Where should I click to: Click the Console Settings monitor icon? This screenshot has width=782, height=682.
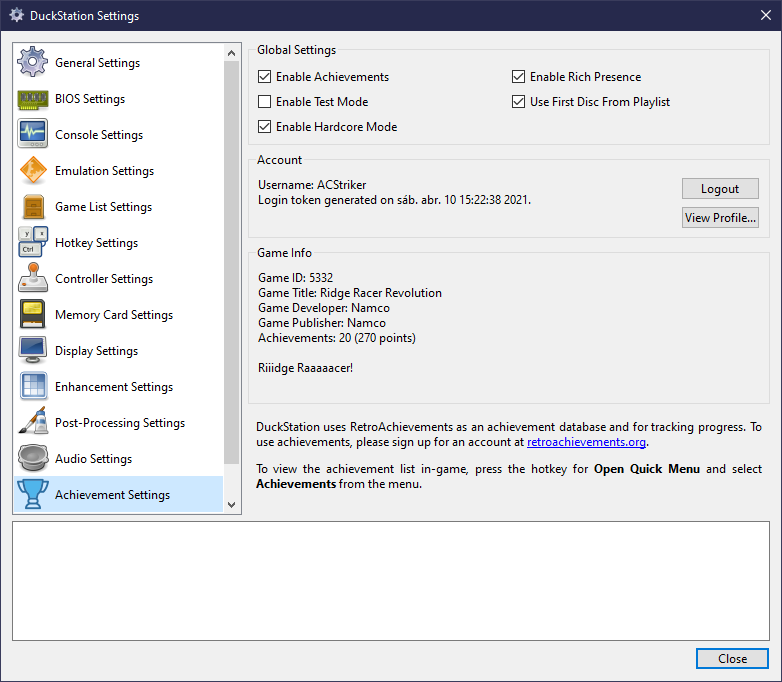pos(32,134)
